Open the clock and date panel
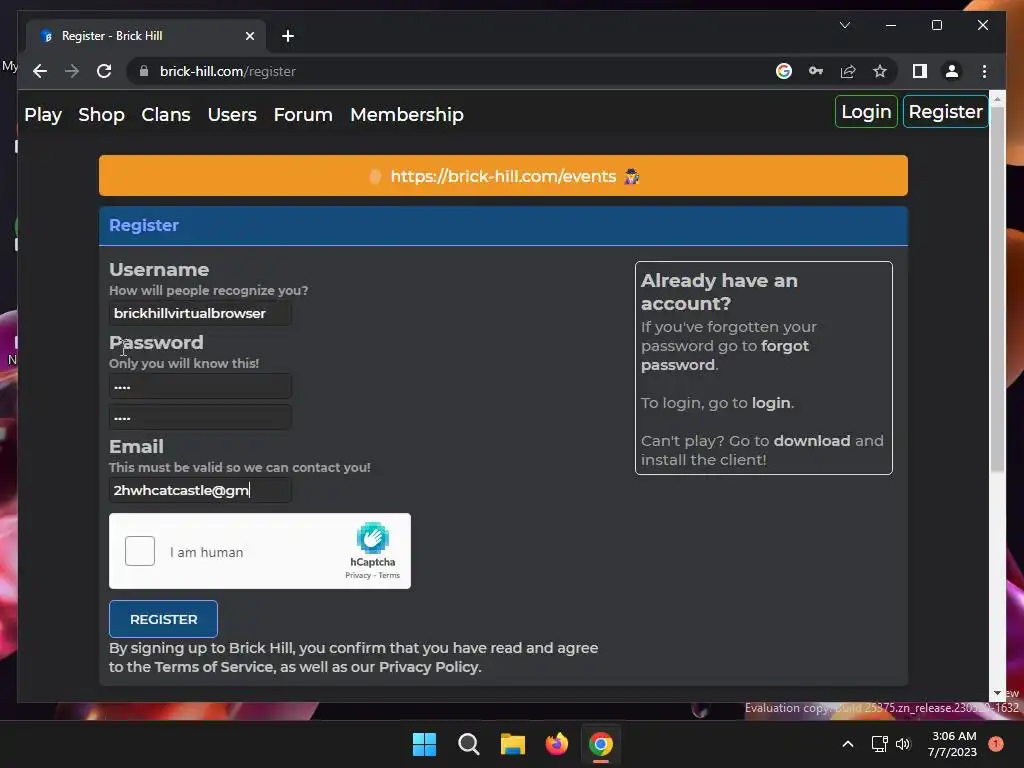The image size is (1024, 768). (952, 744)
